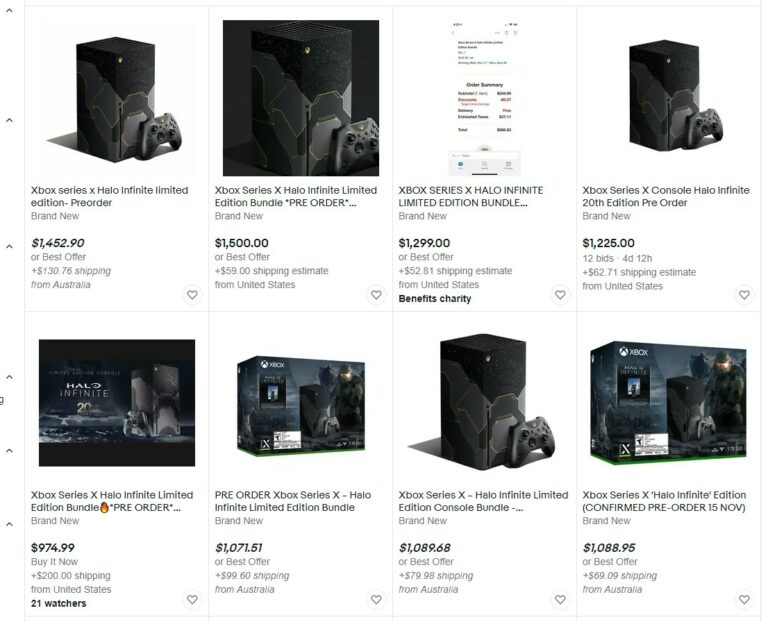Open the boxed Xbox image of $1,088.95 listing
768x622 pixels.
[x=669, y=403]
